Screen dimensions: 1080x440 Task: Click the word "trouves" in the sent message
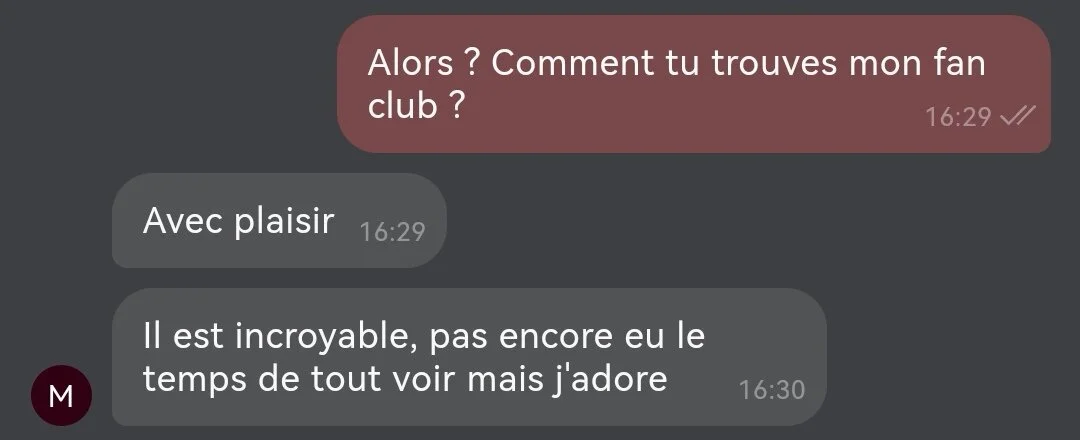(x=775, y=65)
